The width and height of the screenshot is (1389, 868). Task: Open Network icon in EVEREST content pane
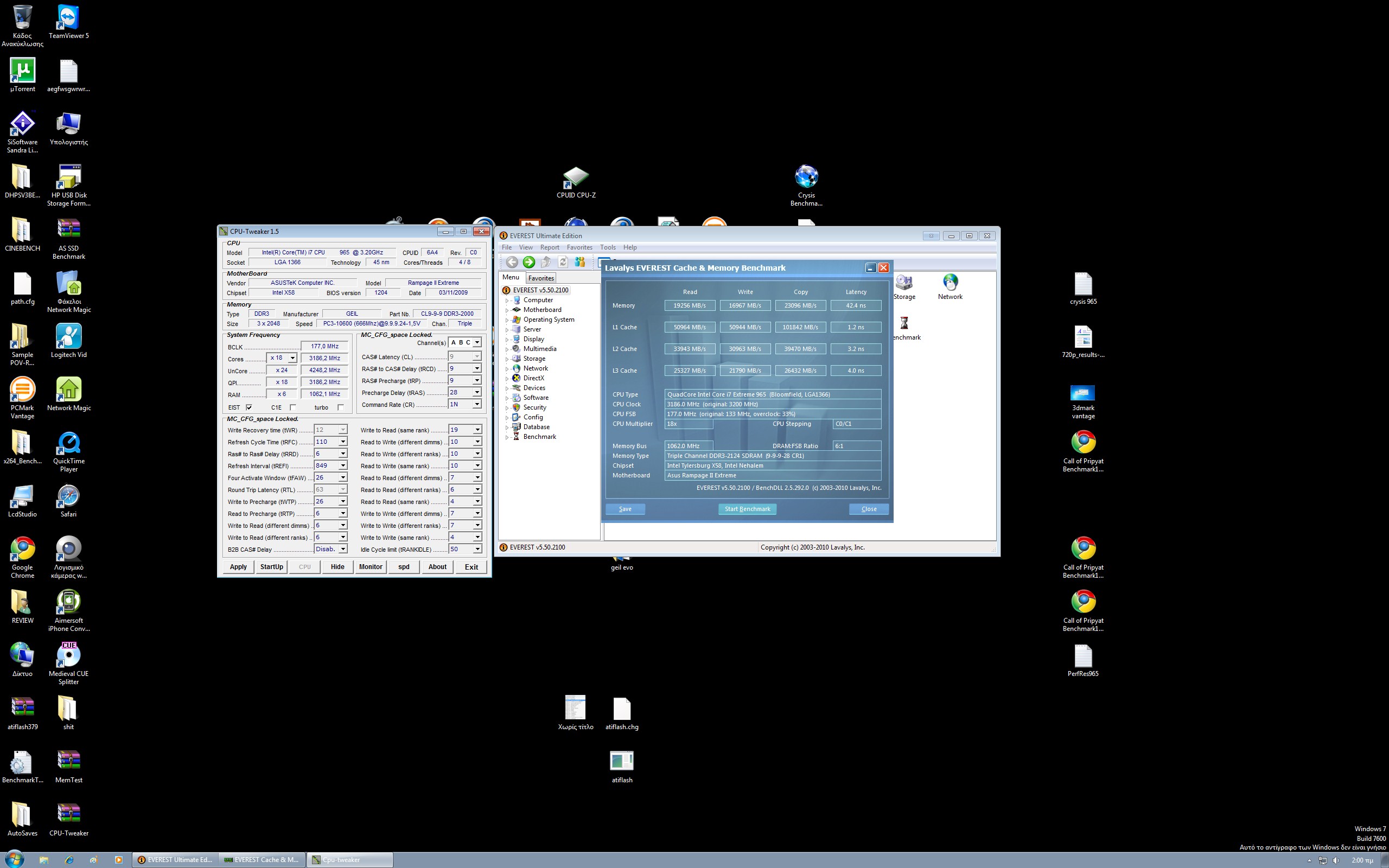950,287
